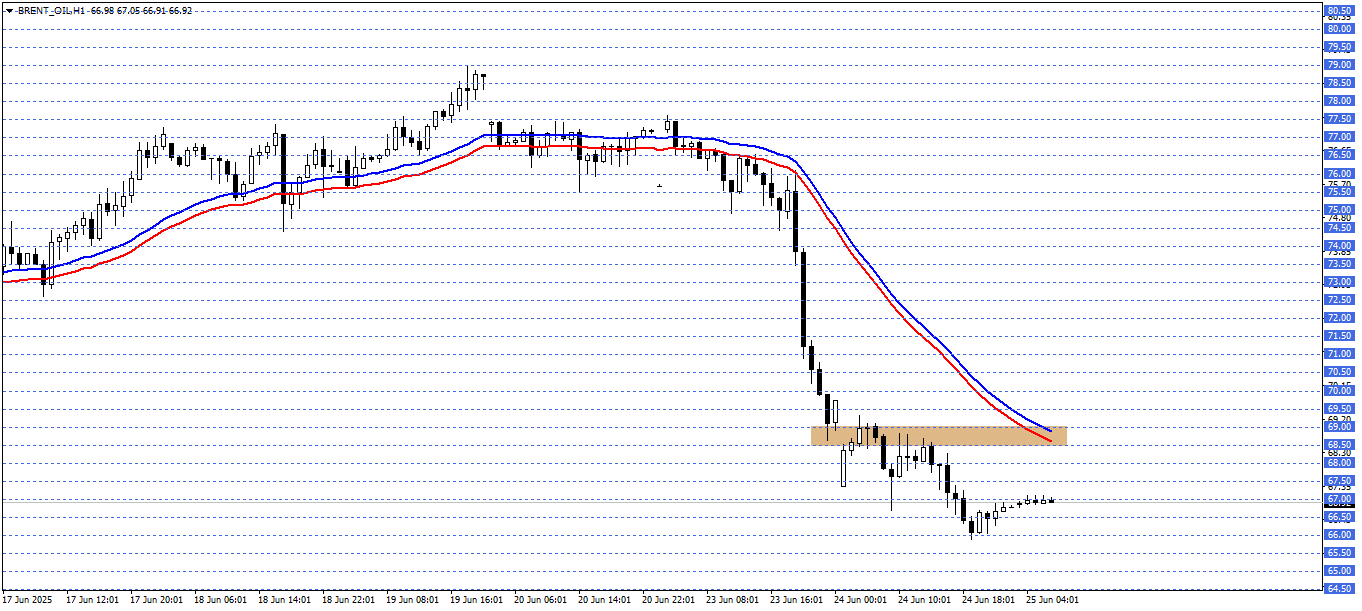Click the 17 Jun 12:01 time label

92,600
